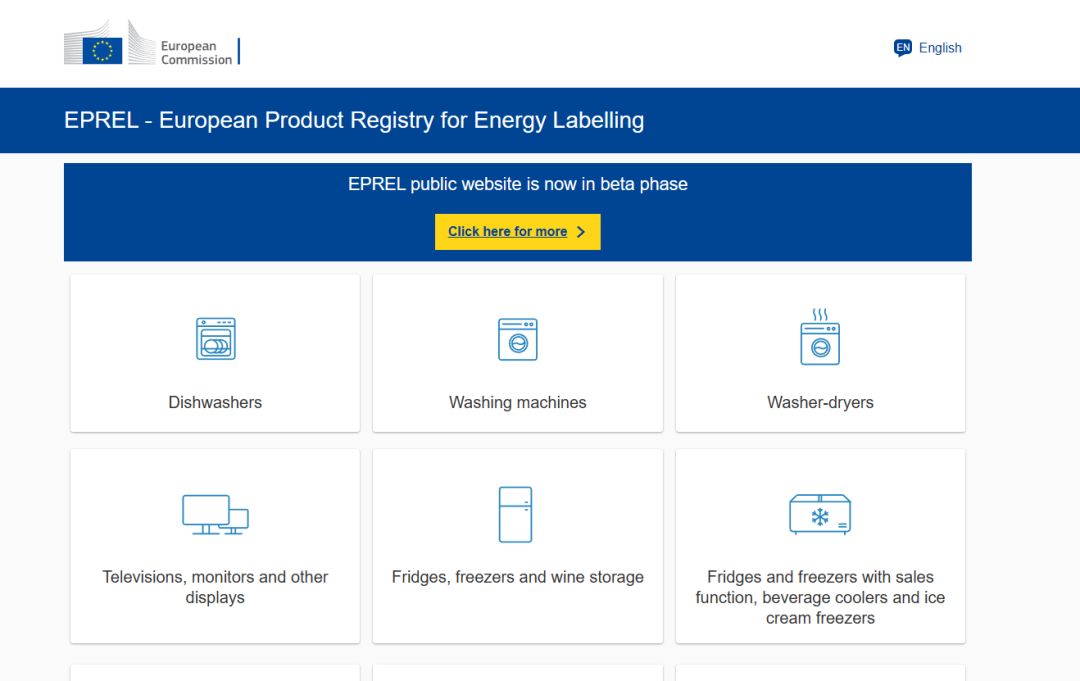
Task: Select the Washing machines drum icon
Action: (517, 338)
